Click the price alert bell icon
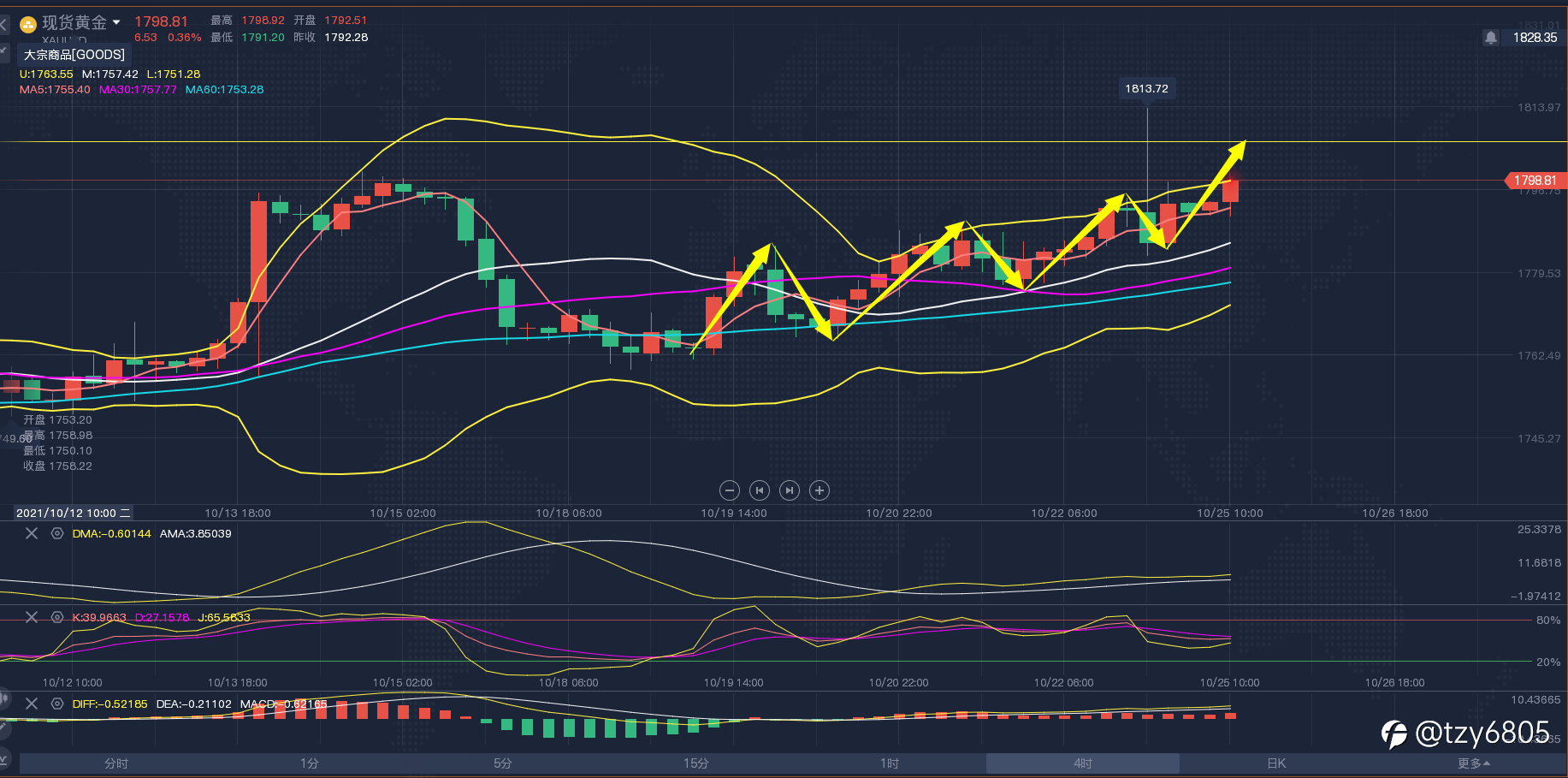Viewport: 1568px width, 778px height. pyautogui.click(x=1491, y=38)
